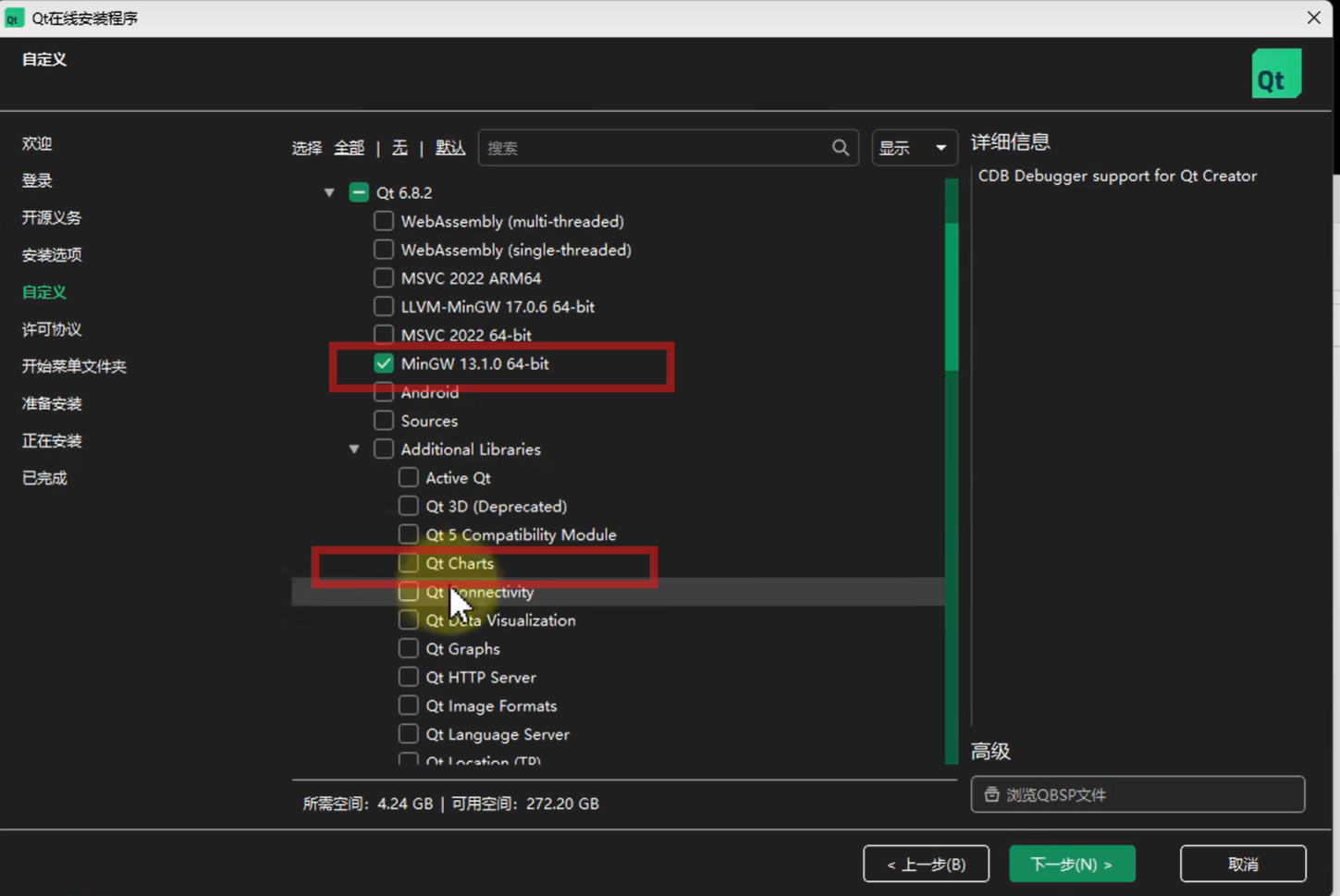Check WebAssembly (multi-threaded) checkbox
Screen dimensions: 1340x896
[x=384, y=221]
